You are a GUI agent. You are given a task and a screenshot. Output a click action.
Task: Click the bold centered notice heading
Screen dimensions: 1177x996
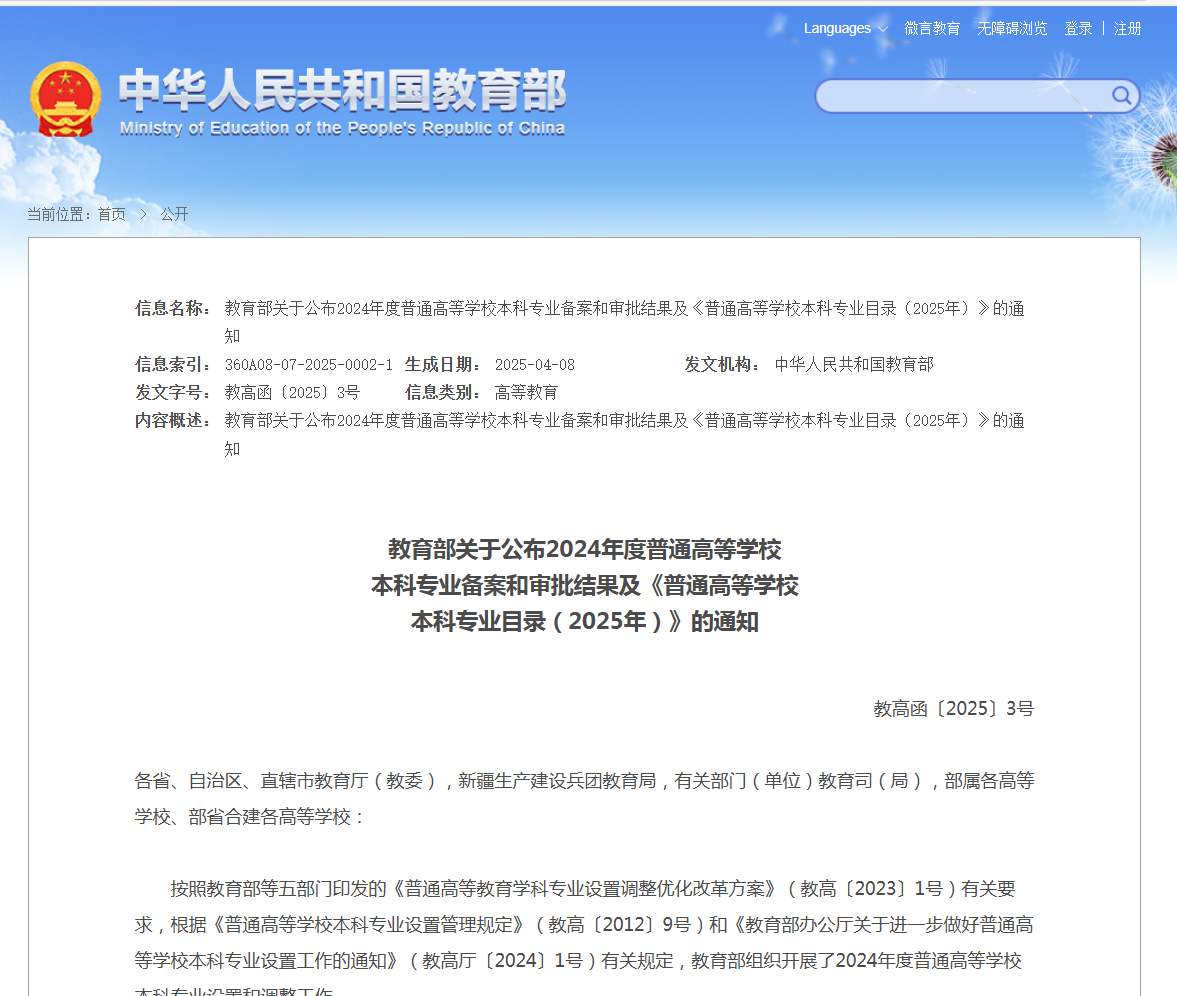tap(585, 585)
